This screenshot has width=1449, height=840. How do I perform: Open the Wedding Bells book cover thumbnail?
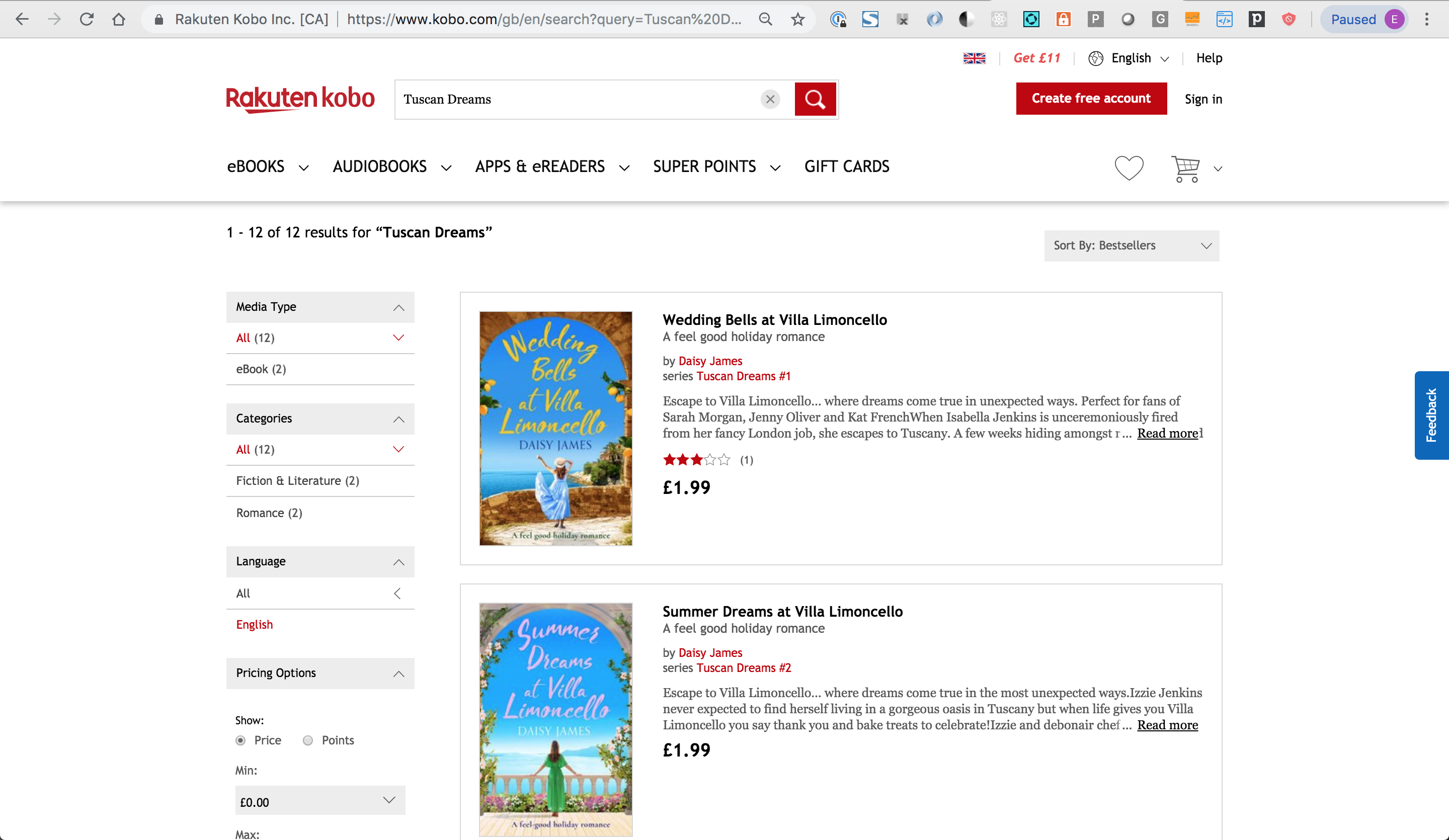(x=555, y=429)
